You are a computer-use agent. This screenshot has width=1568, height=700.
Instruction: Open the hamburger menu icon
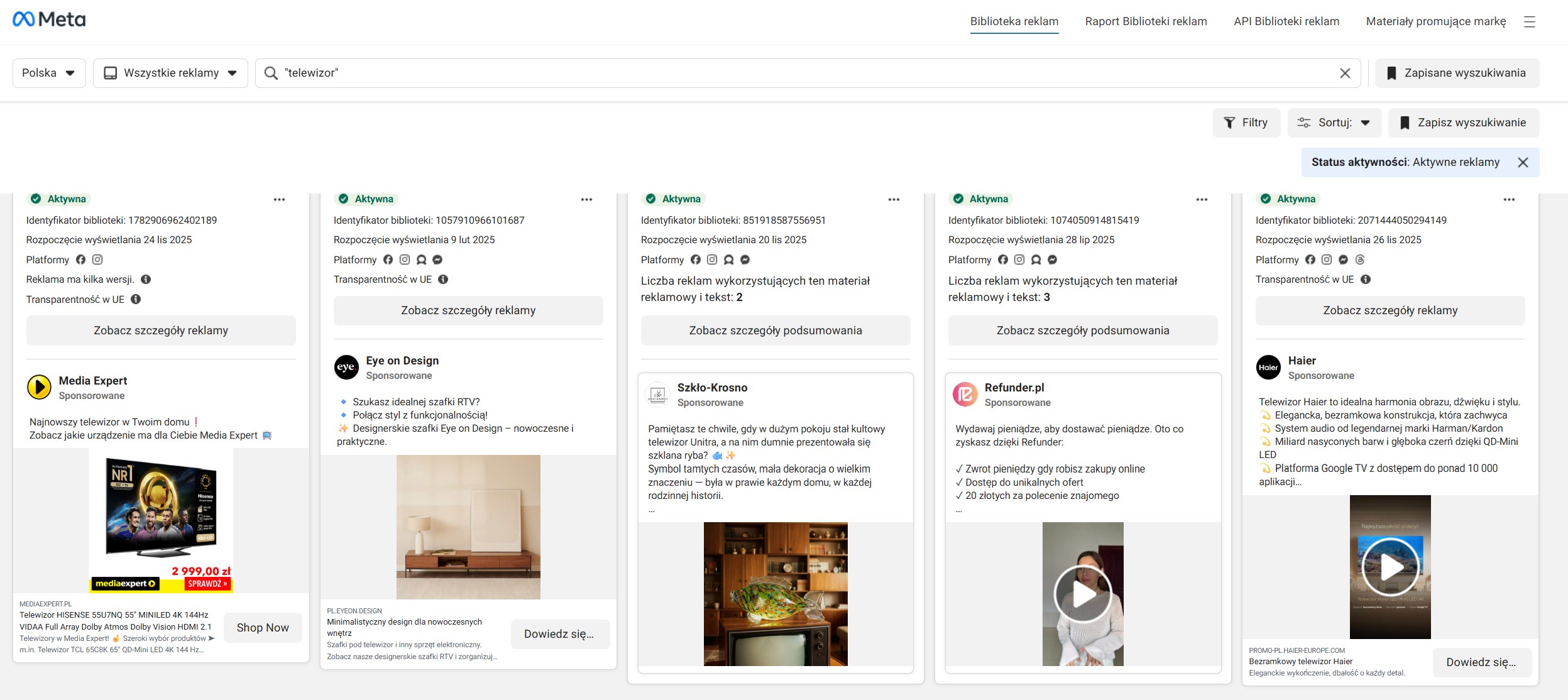[1530, 22]
